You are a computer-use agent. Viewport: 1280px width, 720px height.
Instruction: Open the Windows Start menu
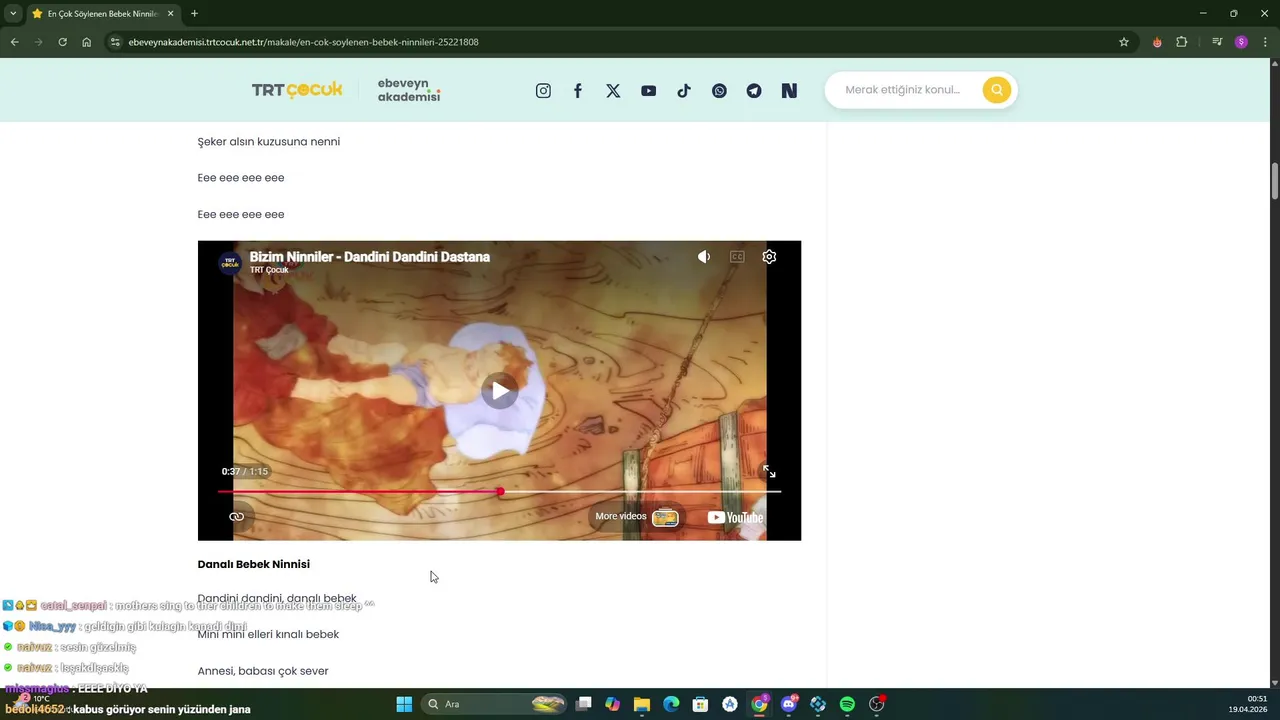tap(404, 704)
